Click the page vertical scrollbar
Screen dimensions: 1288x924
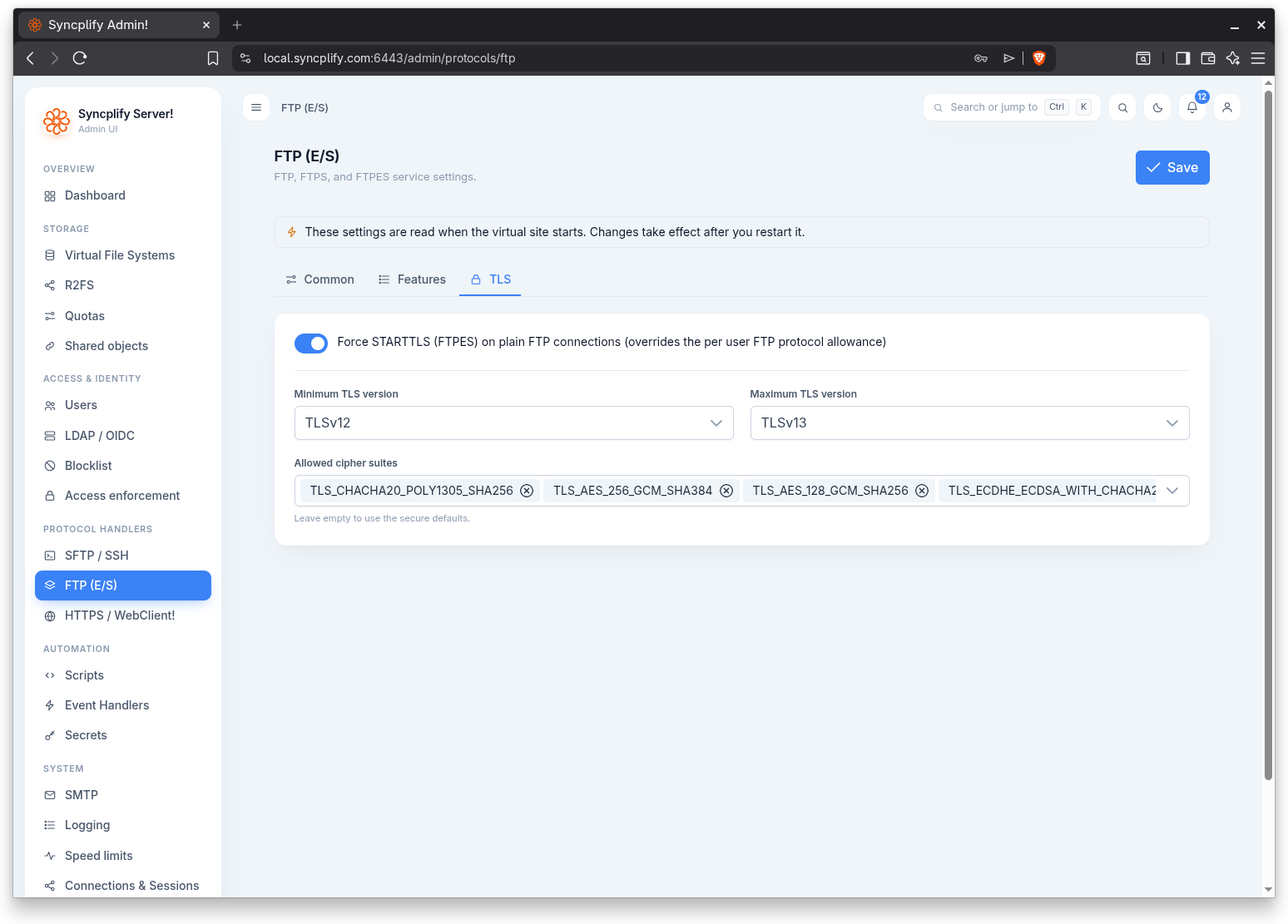pos(1268,435)
